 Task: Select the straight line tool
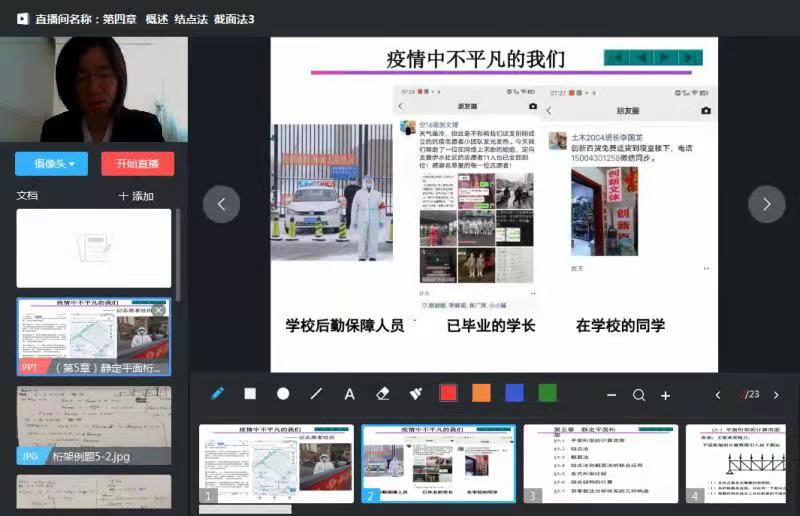(316, 394)
